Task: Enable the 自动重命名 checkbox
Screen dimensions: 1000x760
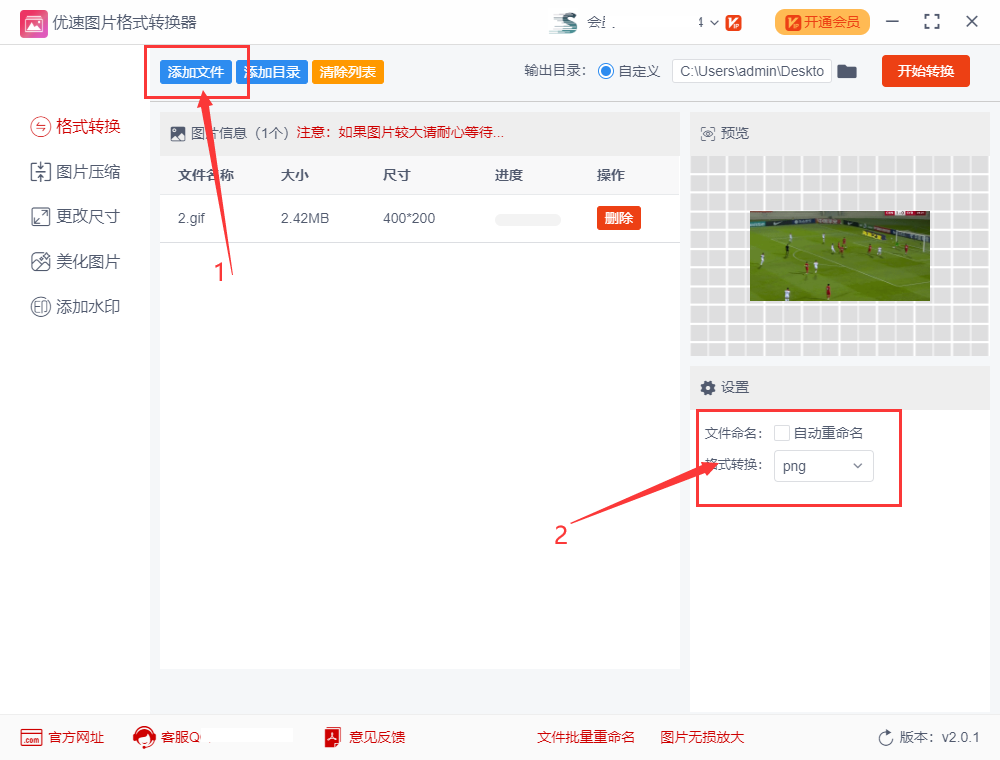Action: point(783,432)
